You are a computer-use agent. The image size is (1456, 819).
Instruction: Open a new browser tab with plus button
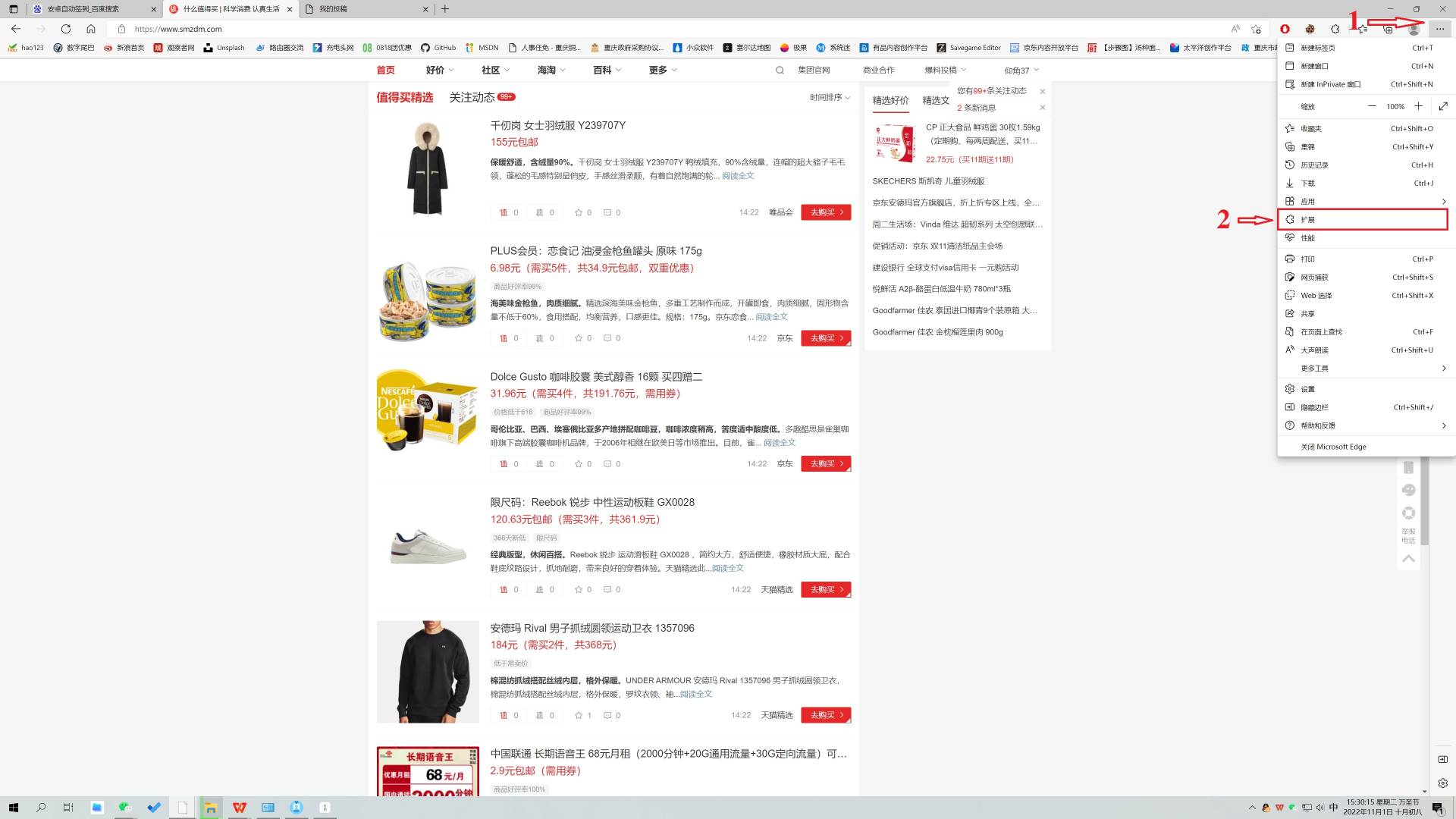coord(445,9)
